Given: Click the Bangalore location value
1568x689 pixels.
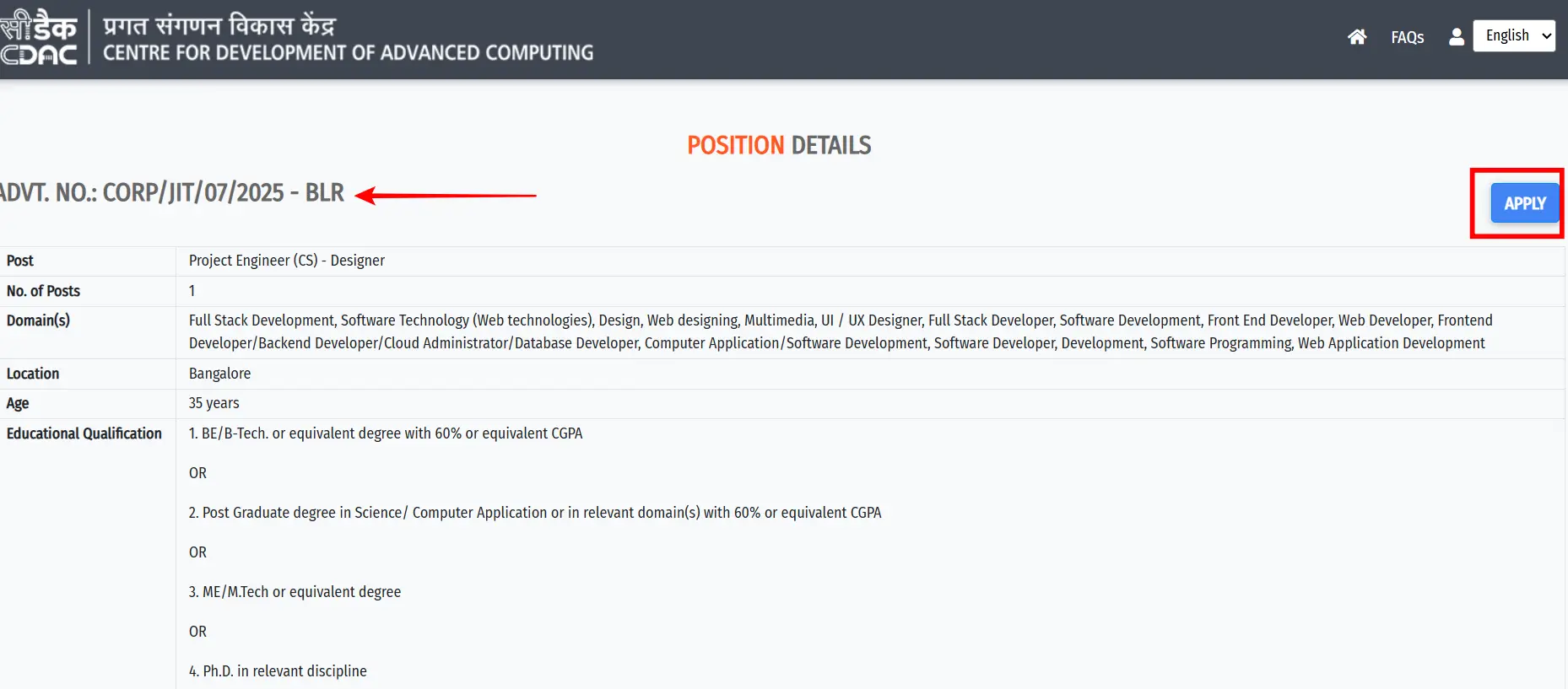Looking at the screenshot, I should click(219, 374).
